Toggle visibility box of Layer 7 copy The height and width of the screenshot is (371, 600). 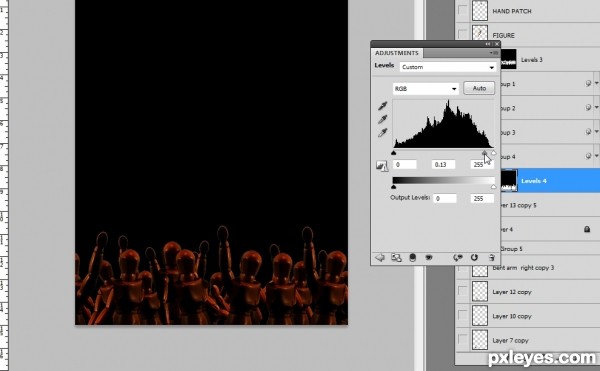coord(462,340)
